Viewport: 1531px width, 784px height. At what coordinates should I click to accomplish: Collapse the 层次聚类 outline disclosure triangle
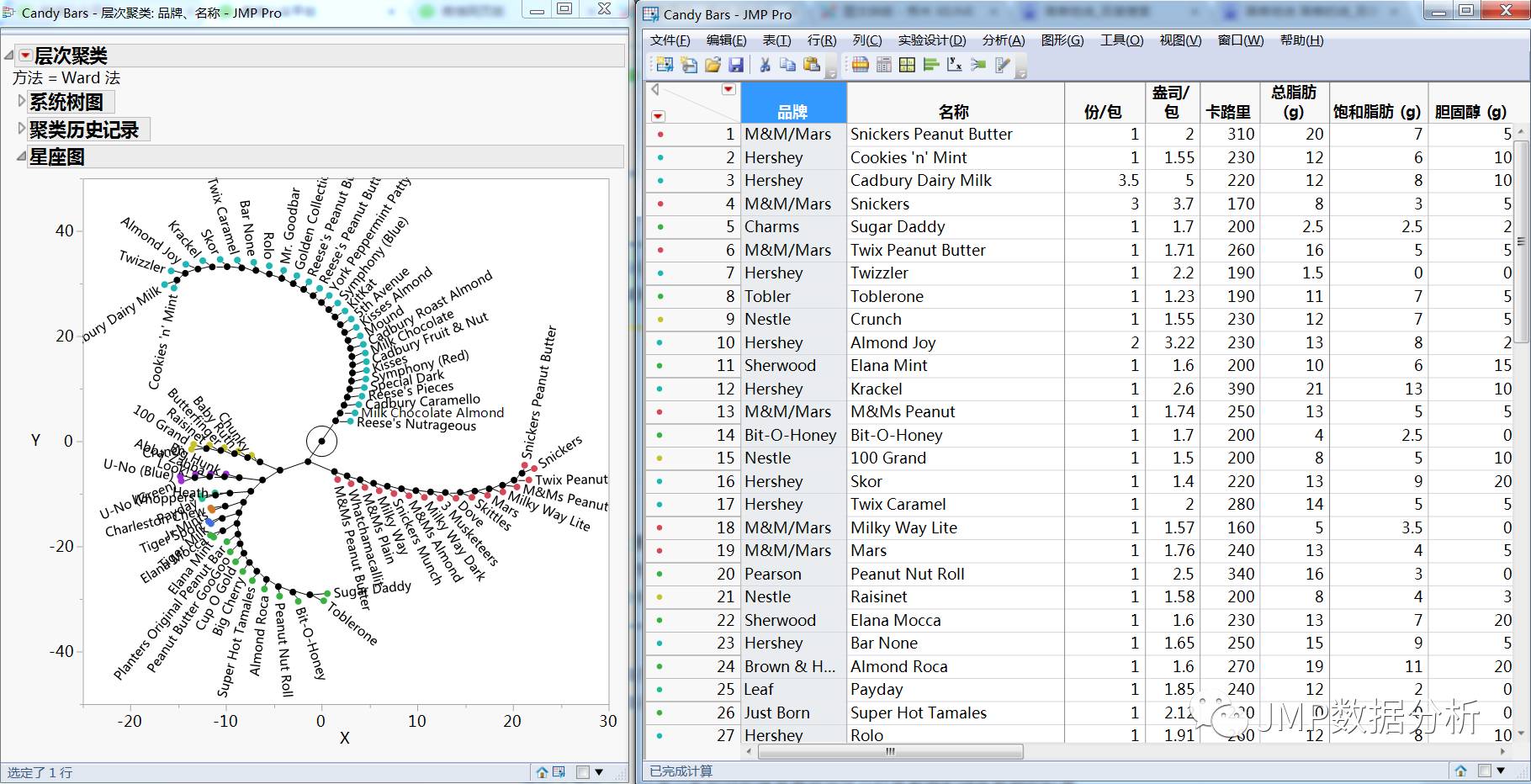tap(9, 56)
